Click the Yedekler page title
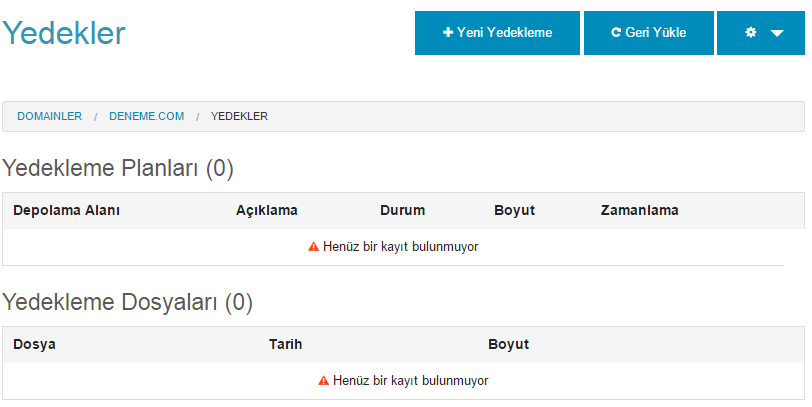Image resolution: width=812 pixels, height=407 pixels. tap(64, 33)
